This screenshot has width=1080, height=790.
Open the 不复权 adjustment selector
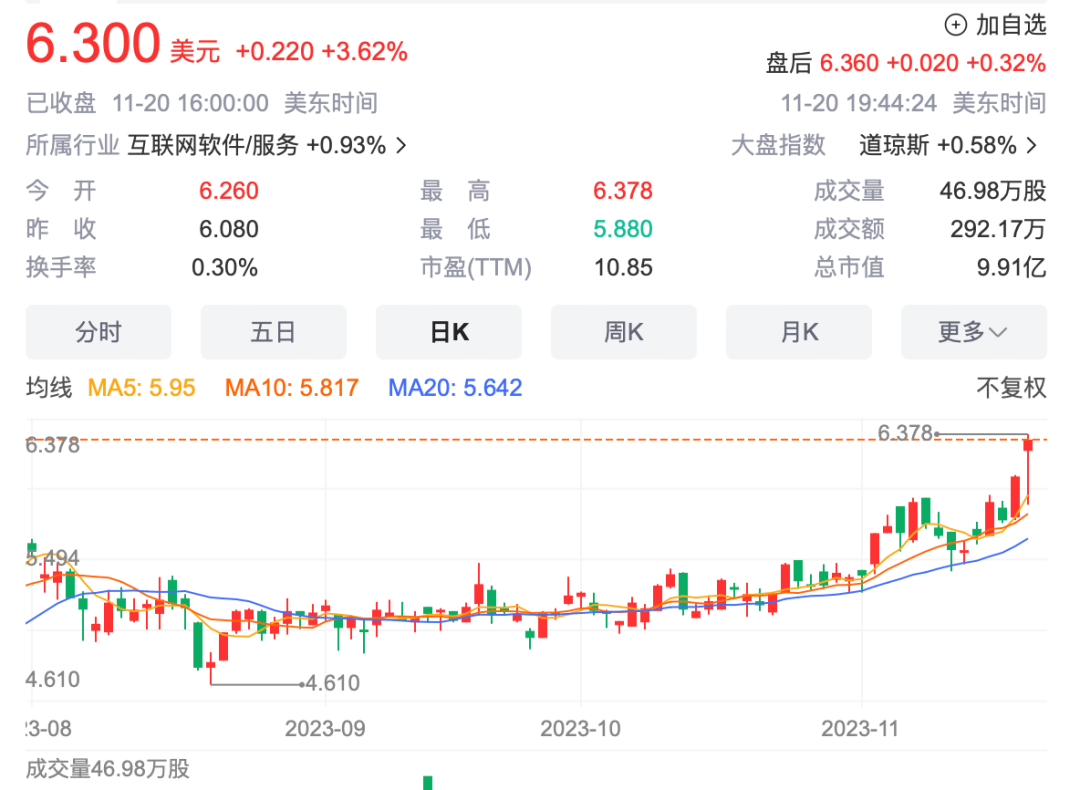(1011, 388)
